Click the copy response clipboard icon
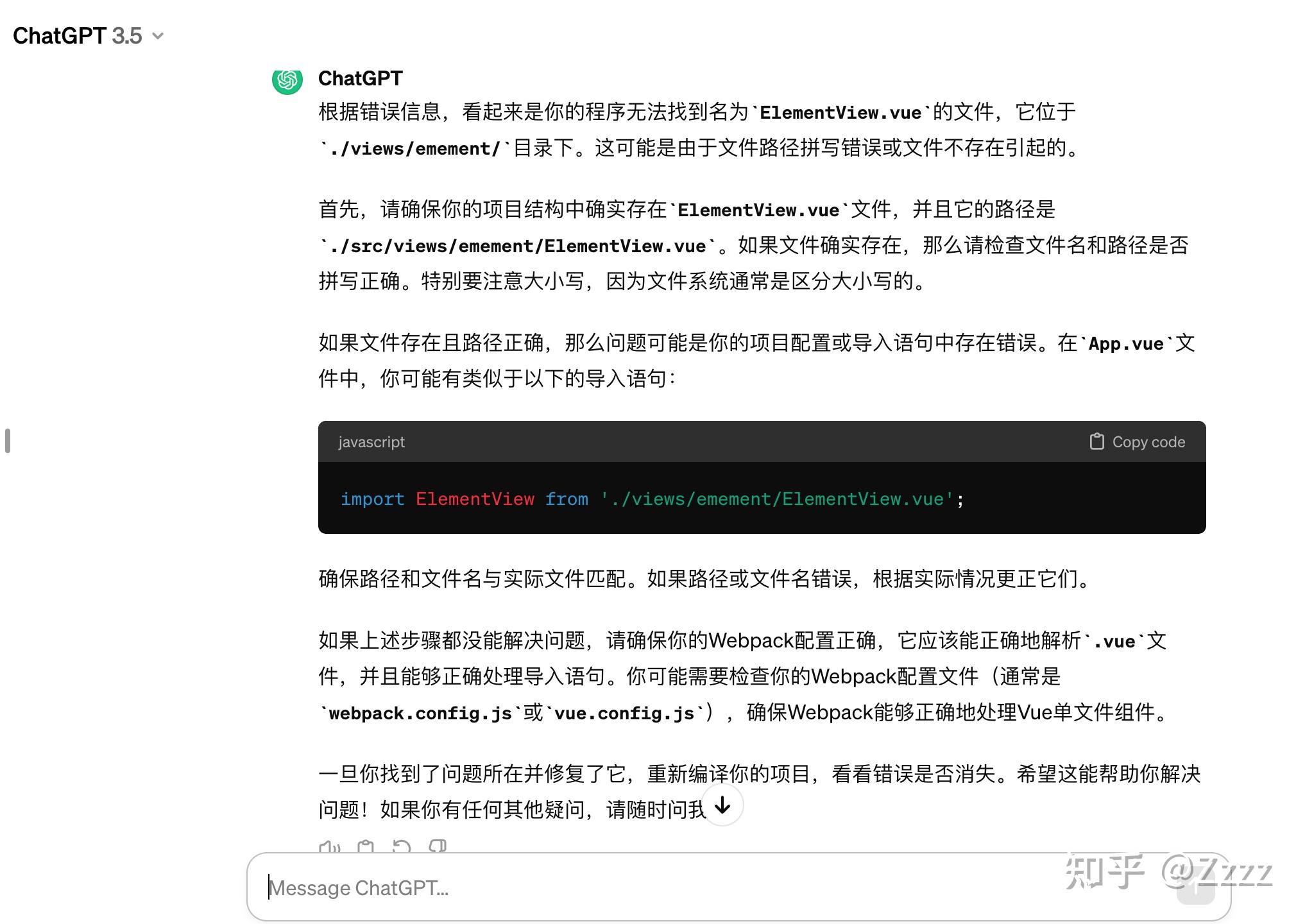Viewport: 1305px width, 924px height. point(366,847)
